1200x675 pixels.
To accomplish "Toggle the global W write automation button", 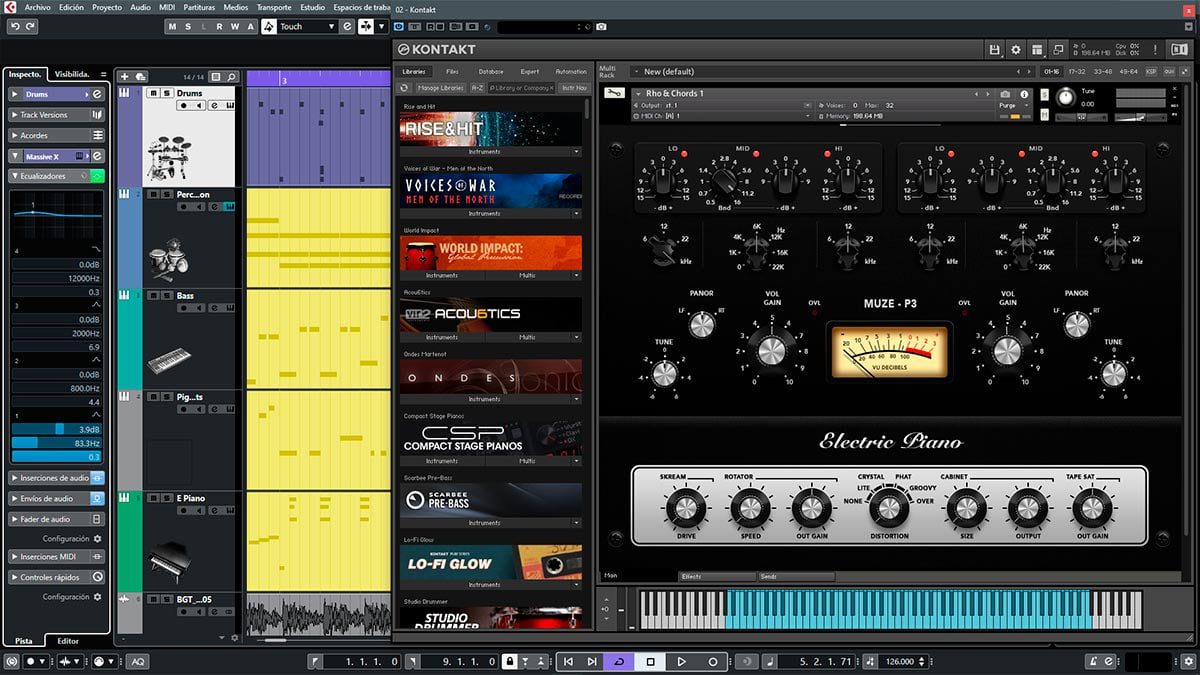I will pos(235,26).
